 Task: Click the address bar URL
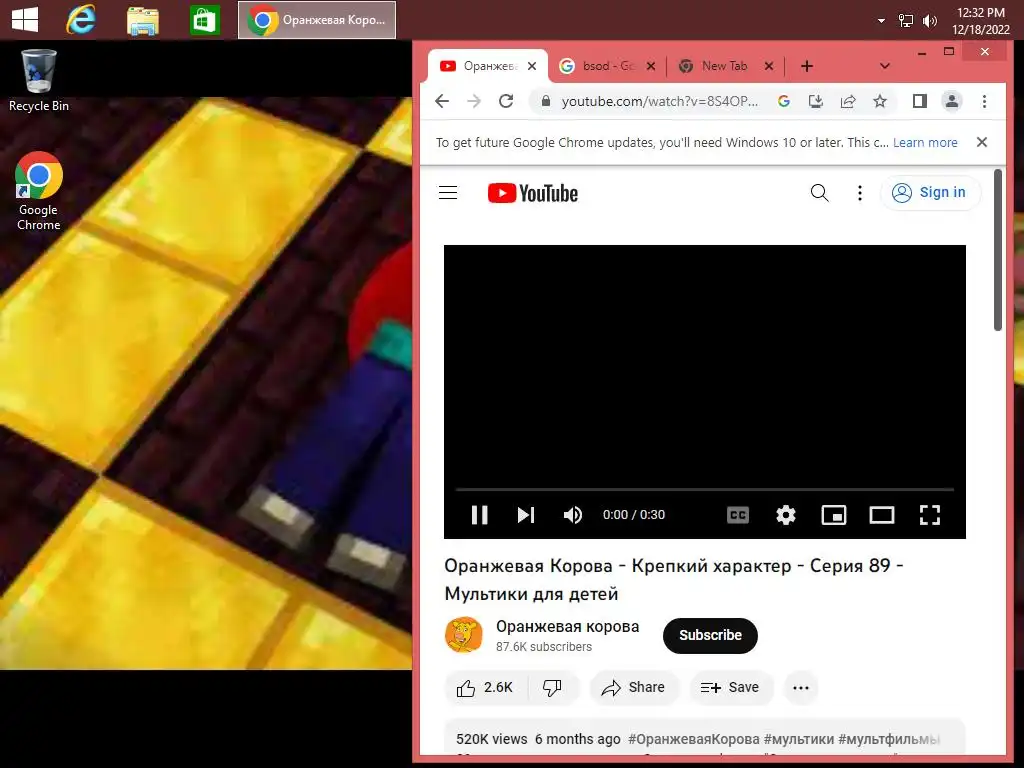(660, 101)
